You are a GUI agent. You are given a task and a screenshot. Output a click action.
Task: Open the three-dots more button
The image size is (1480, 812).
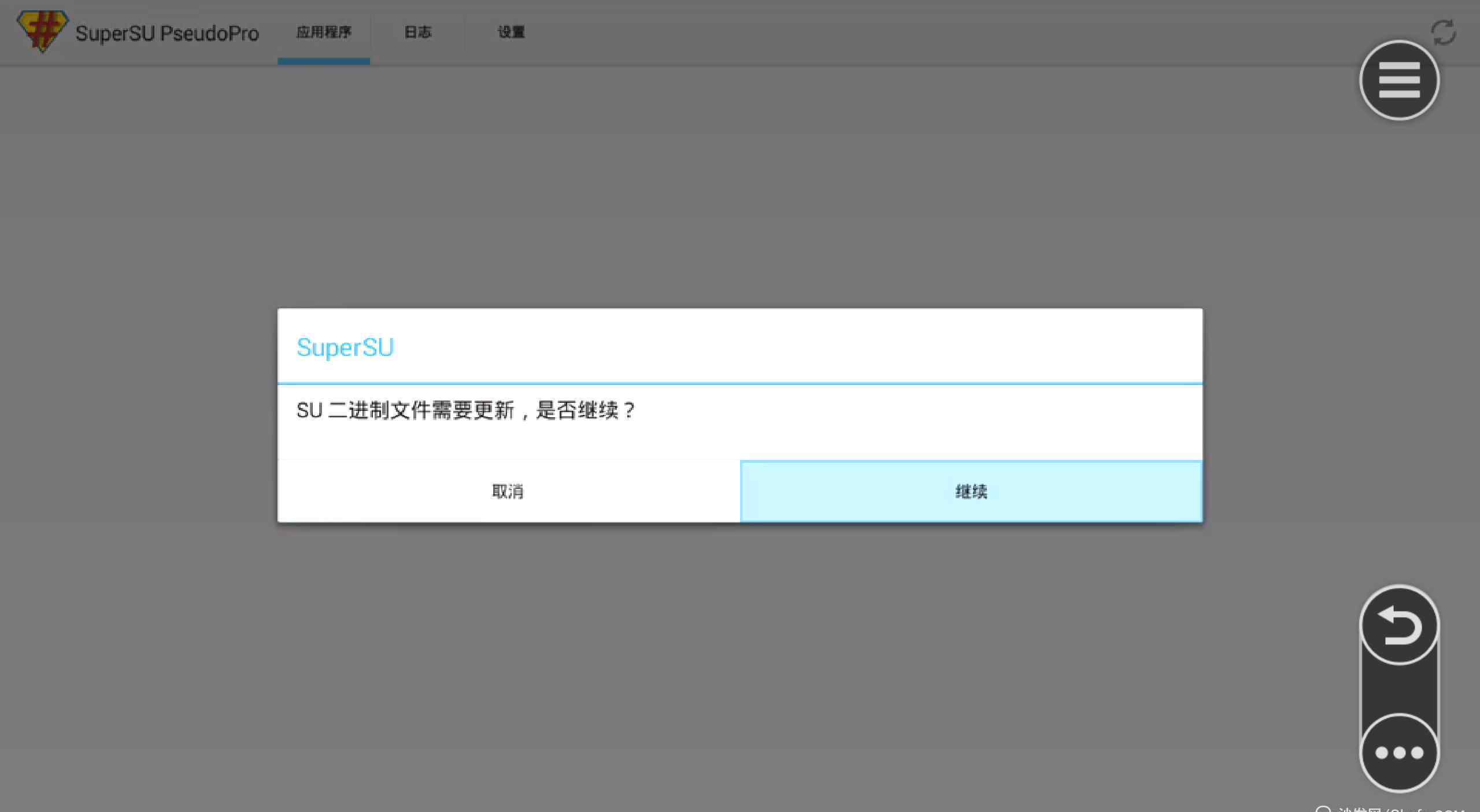coord(1399,752)
